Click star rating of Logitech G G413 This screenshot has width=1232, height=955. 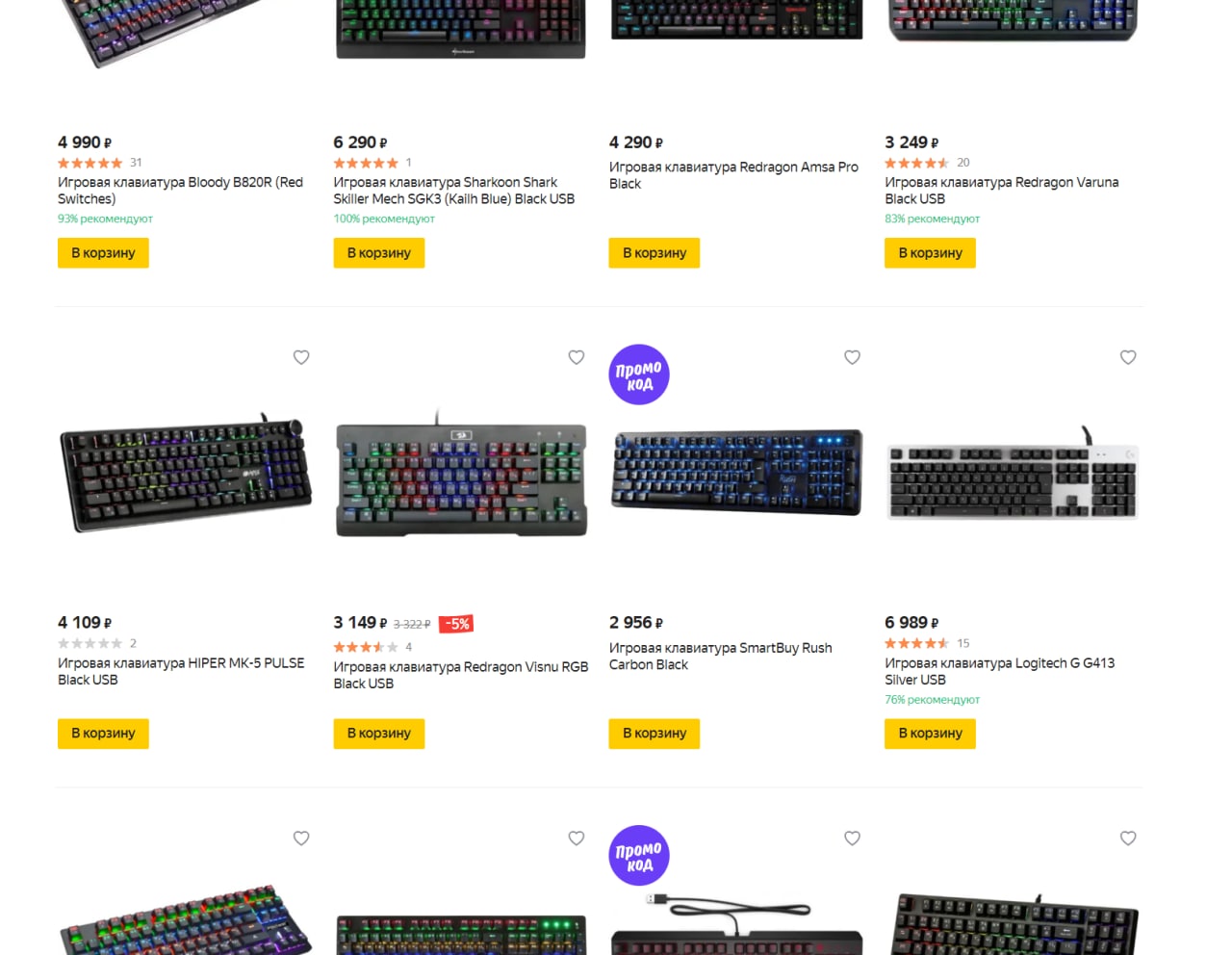tap(916, 643)
